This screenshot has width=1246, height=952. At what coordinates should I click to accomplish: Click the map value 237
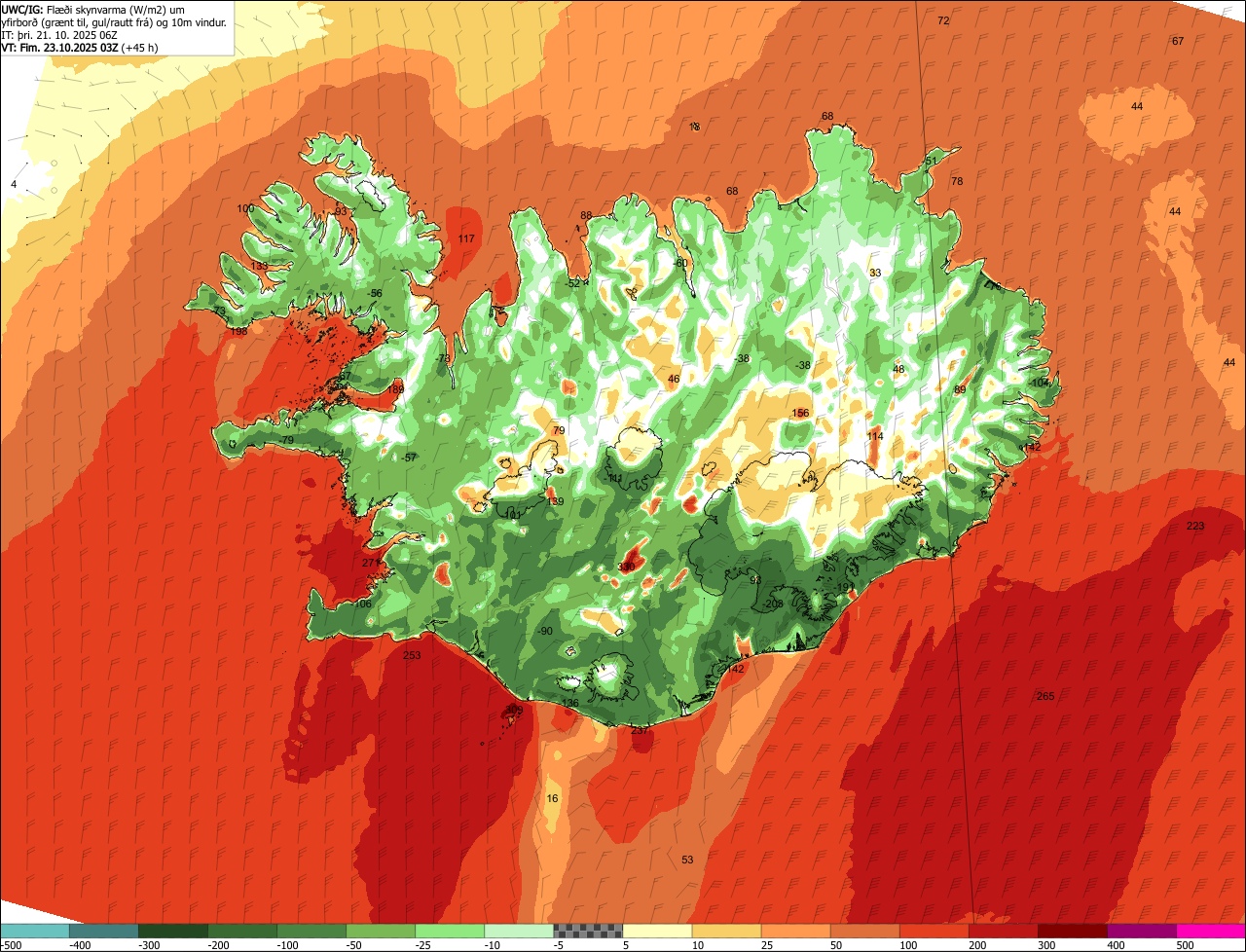coord(640,729)
